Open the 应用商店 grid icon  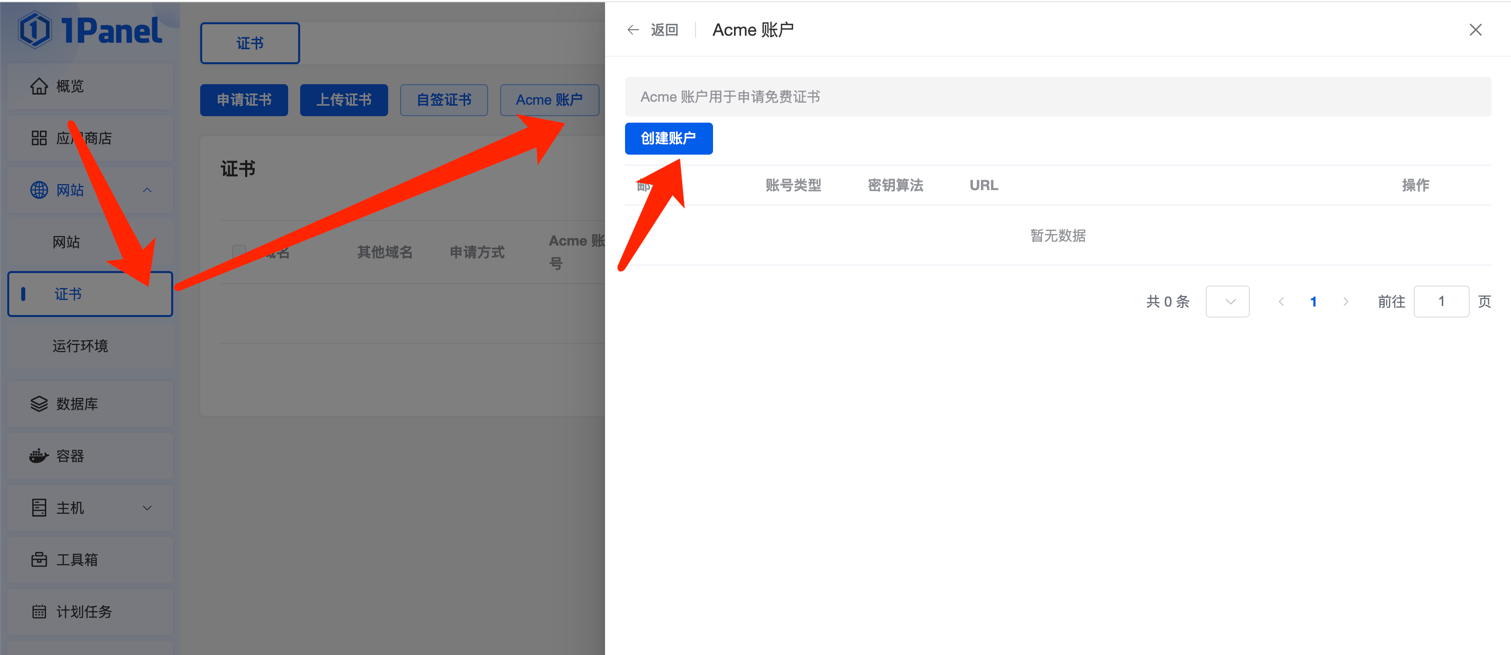(39, 138)
